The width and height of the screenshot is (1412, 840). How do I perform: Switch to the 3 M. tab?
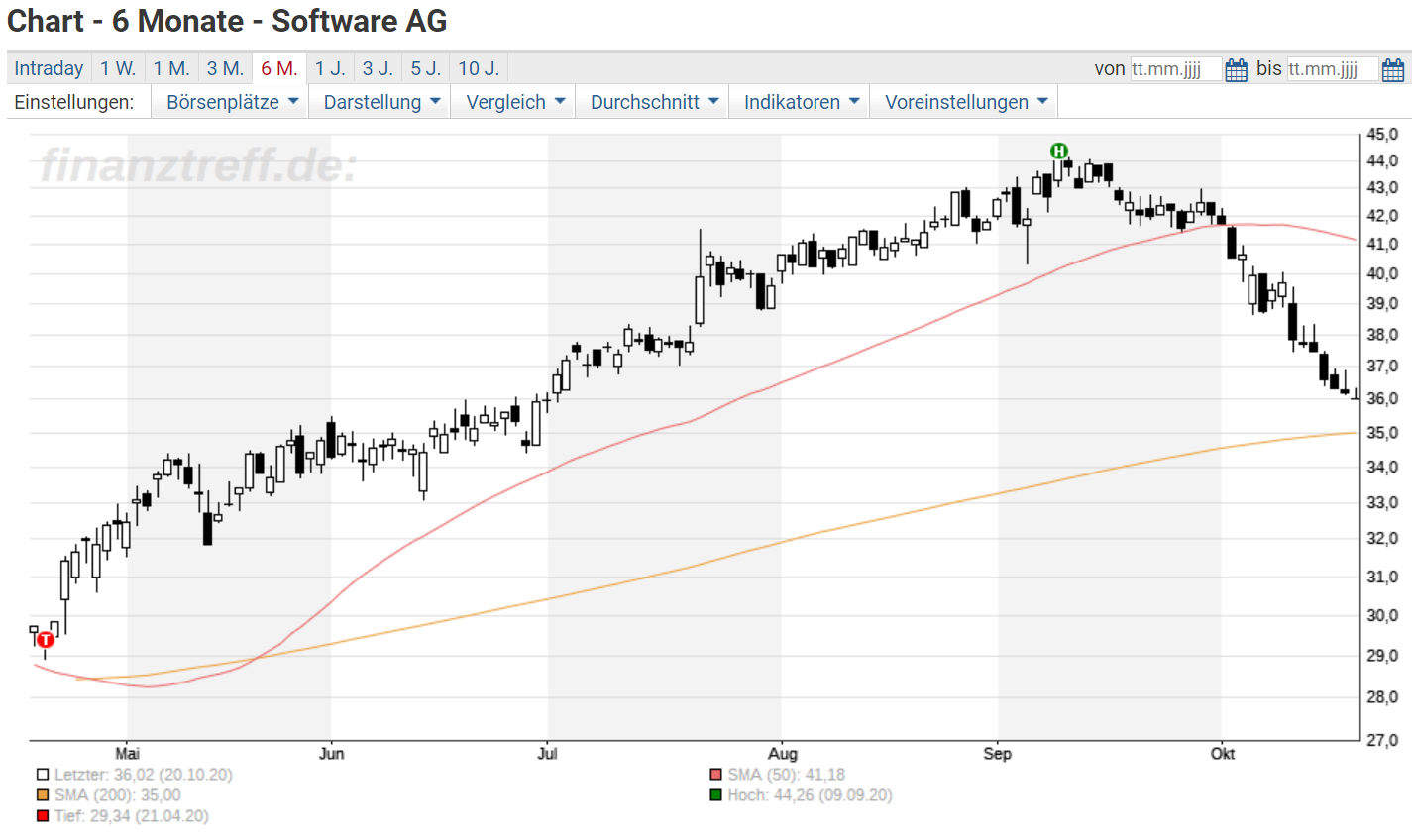tap(225, 68)
